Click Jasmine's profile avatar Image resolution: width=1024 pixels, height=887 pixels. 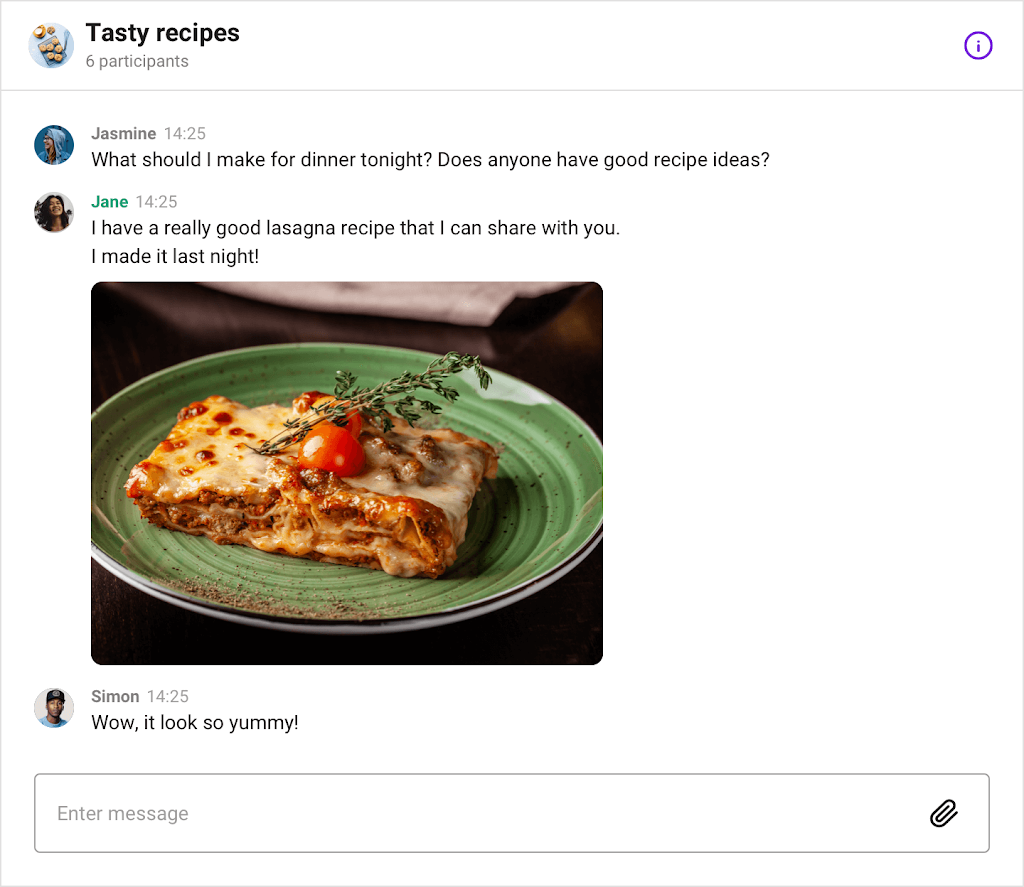click(54, 145)
